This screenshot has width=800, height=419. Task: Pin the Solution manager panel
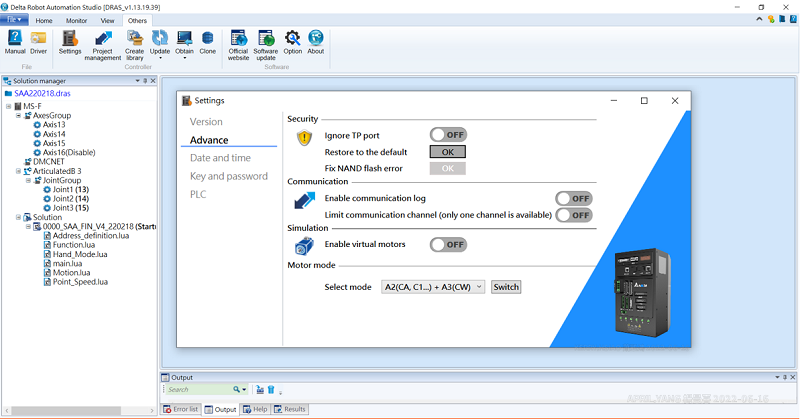pyautogui.click(x=145, y=81)
